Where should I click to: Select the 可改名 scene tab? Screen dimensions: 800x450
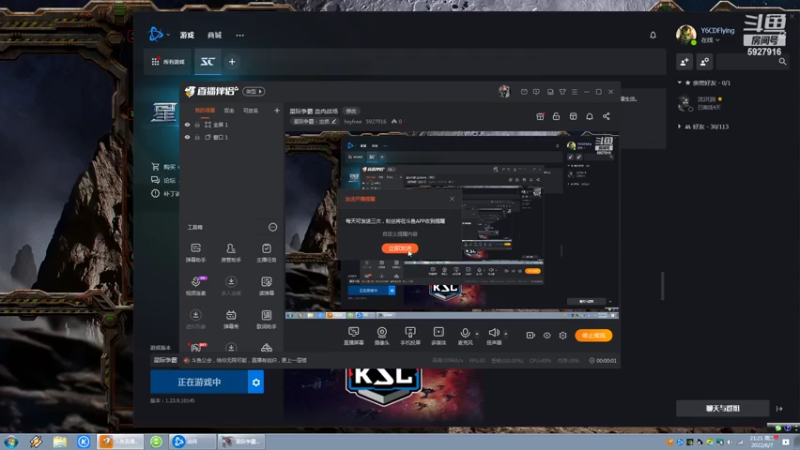click(x=250, y=111)
